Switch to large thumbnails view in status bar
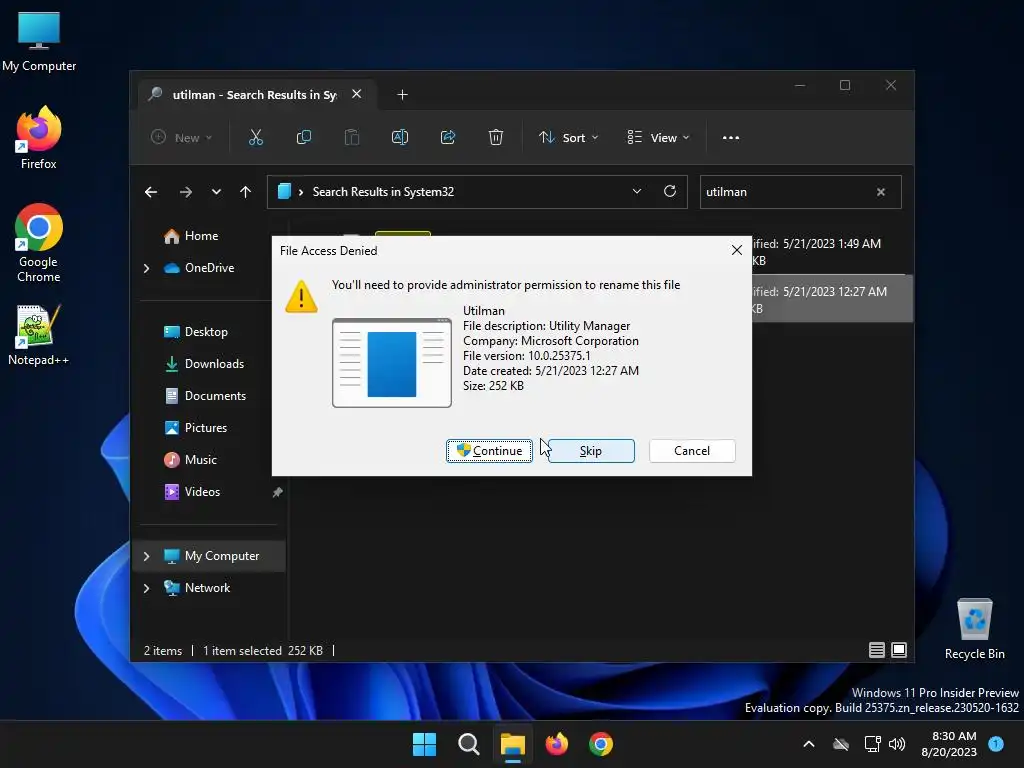This screenshot has width=1024, height=768. tap(899, 650)
